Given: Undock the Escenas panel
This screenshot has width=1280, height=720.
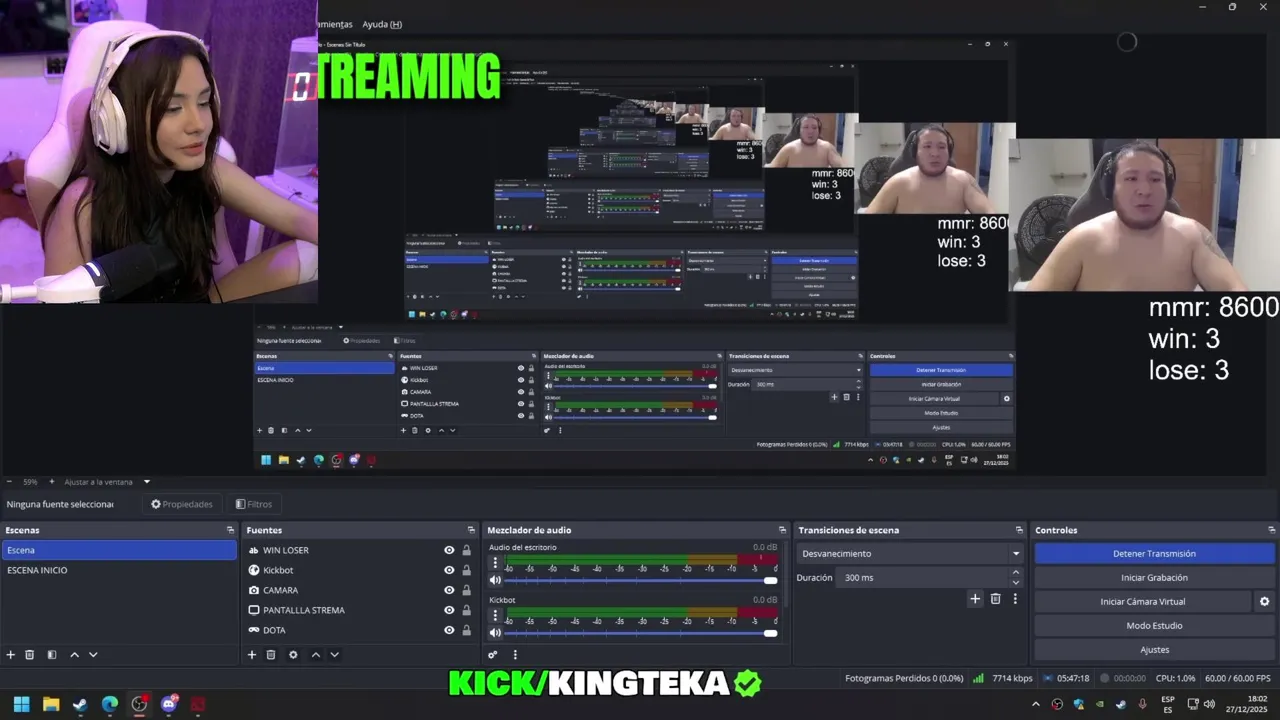Looking at the screenshot, I should pos(231,530).
